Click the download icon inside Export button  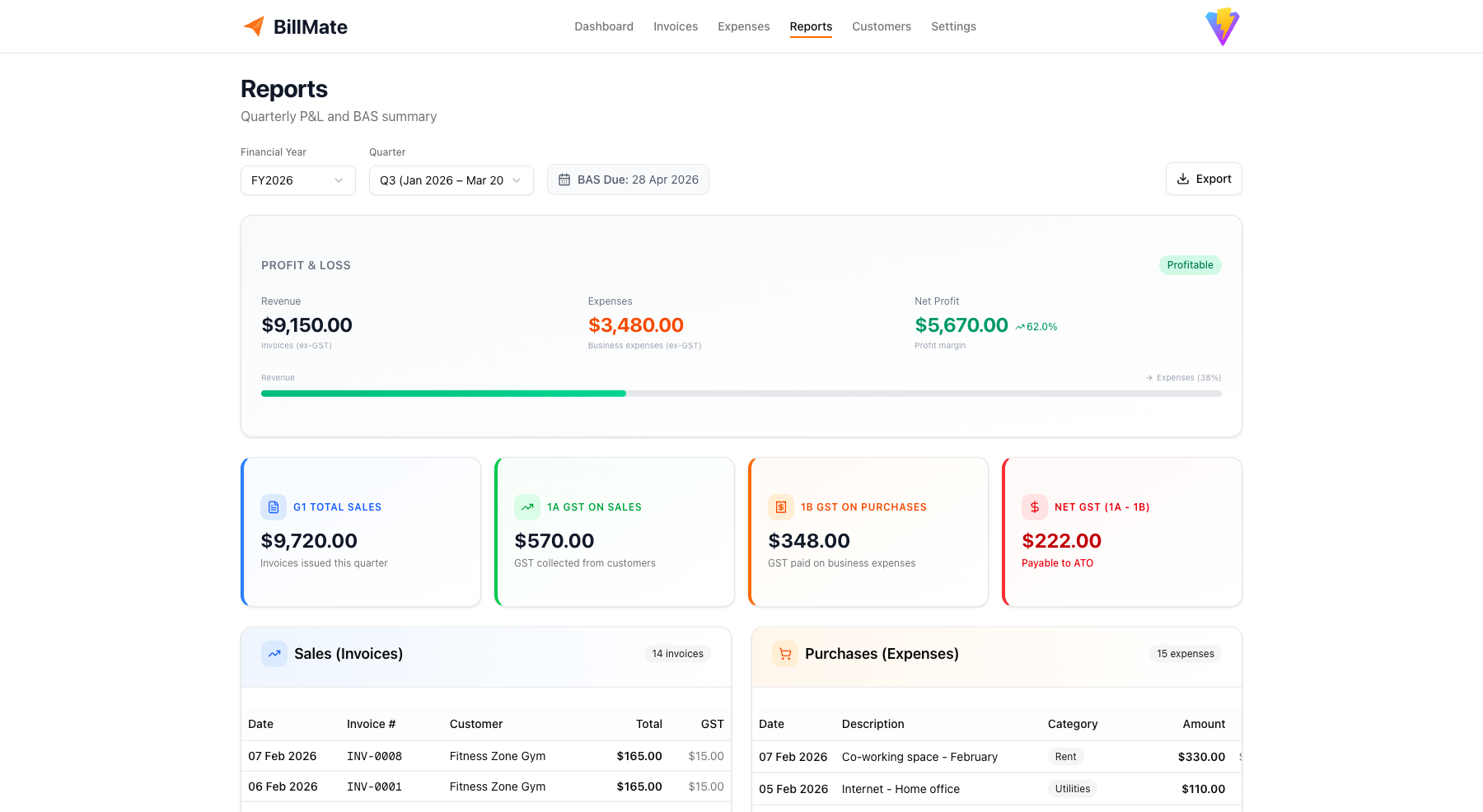1182,179
